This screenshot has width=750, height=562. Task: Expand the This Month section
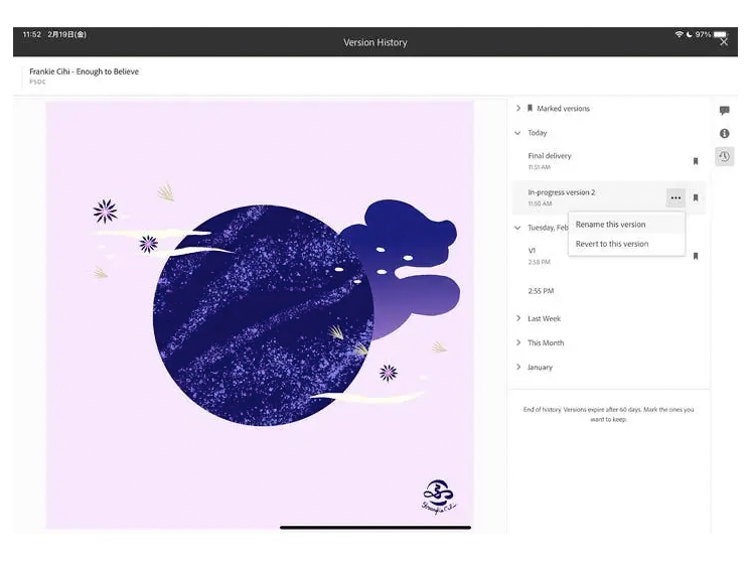pyautogui.click(x=518, y=342)
